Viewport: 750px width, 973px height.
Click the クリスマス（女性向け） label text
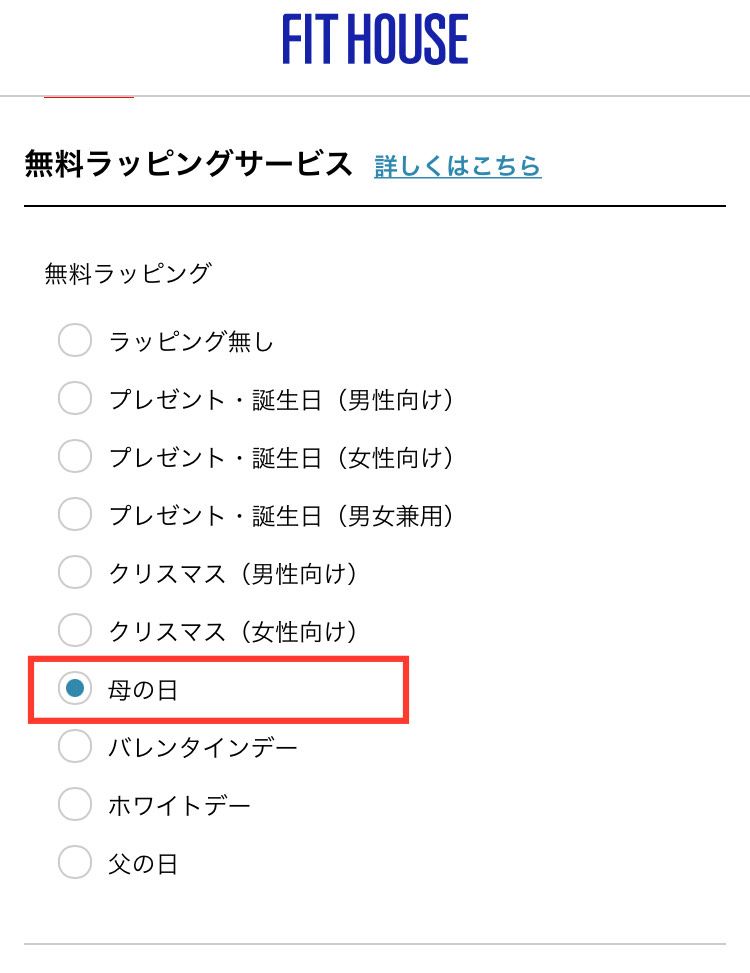tap(233, 632)
